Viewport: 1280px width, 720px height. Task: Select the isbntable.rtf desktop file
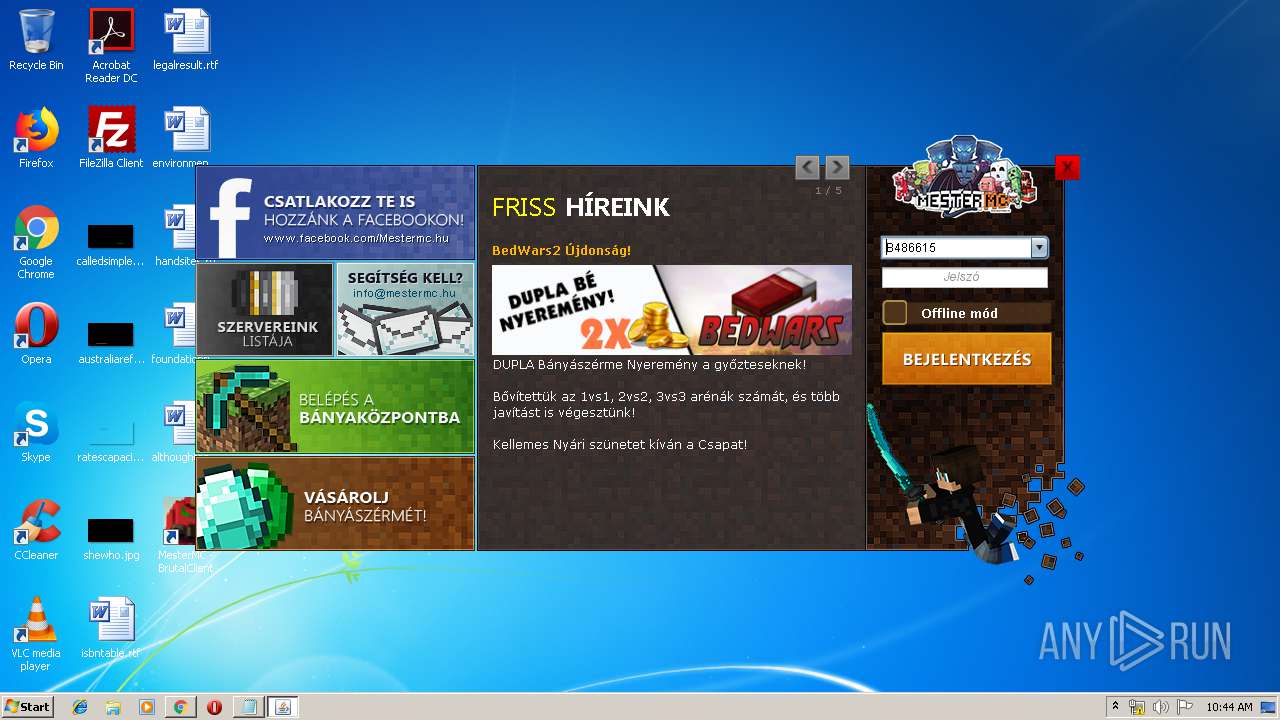111,628
